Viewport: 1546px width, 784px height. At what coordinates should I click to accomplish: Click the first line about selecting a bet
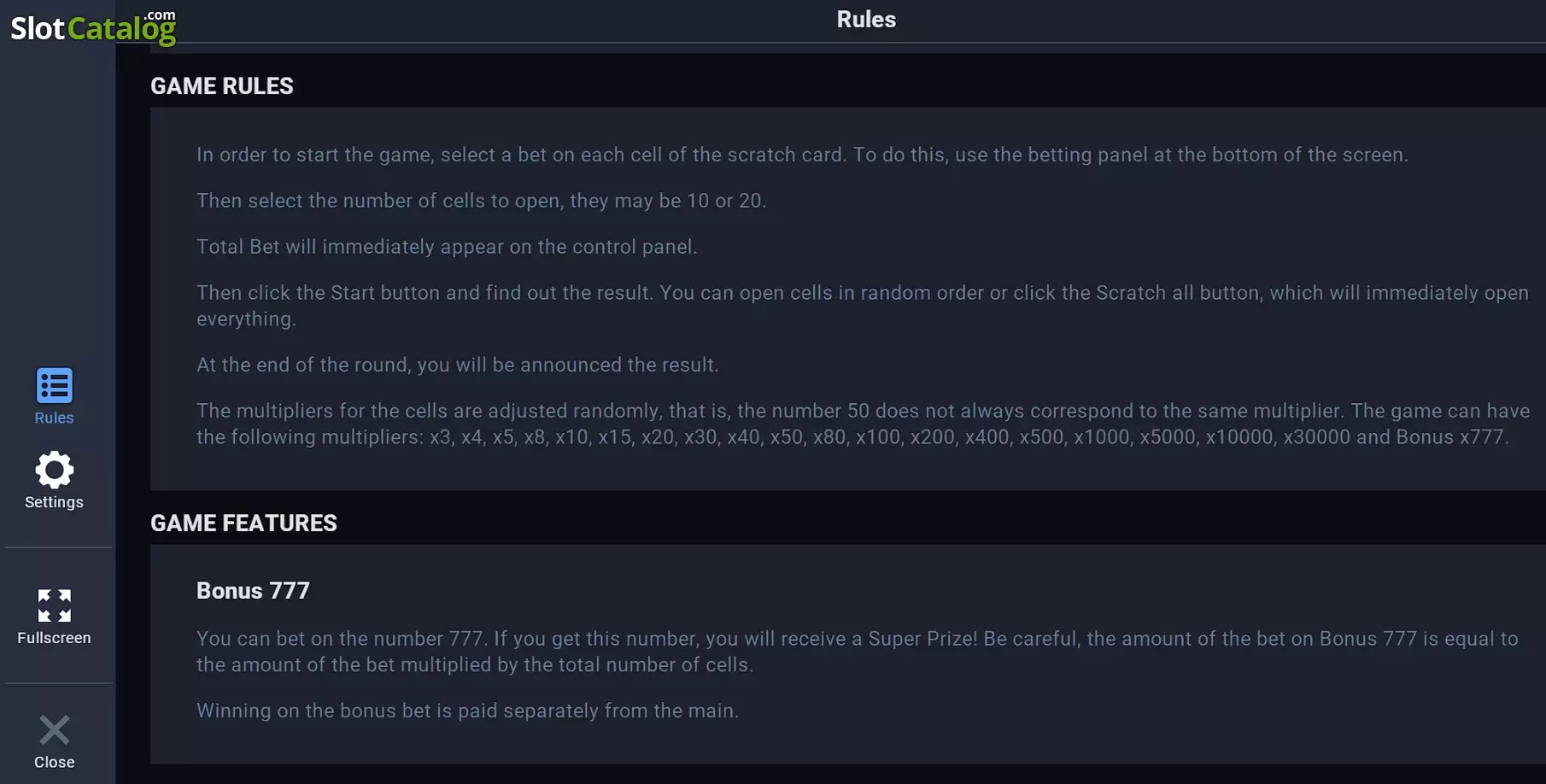coord(802,155)
